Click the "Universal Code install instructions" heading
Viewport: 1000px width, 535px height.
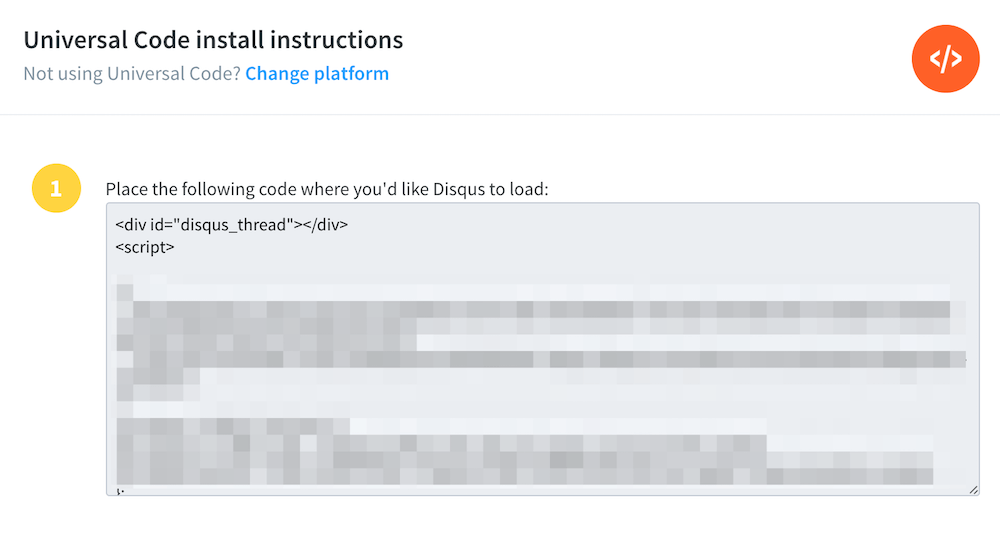pyautogui.click(x=213, y=40)
